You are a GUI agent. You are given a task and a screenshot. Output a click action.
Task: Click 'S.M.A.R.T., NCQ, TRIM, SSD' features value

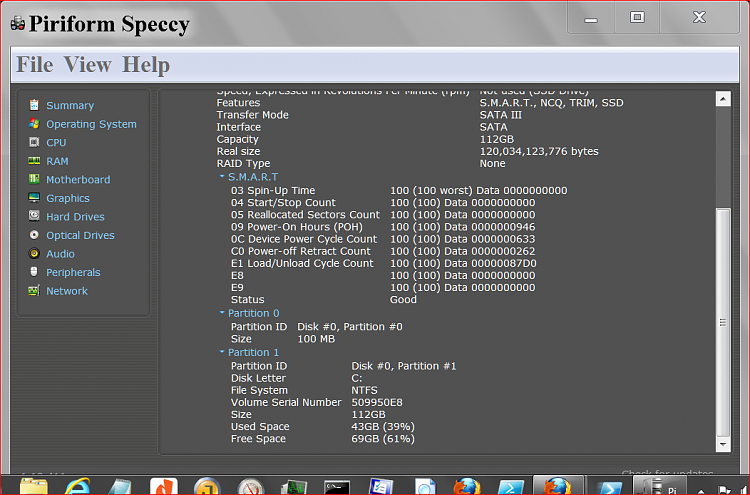(551, 103)
